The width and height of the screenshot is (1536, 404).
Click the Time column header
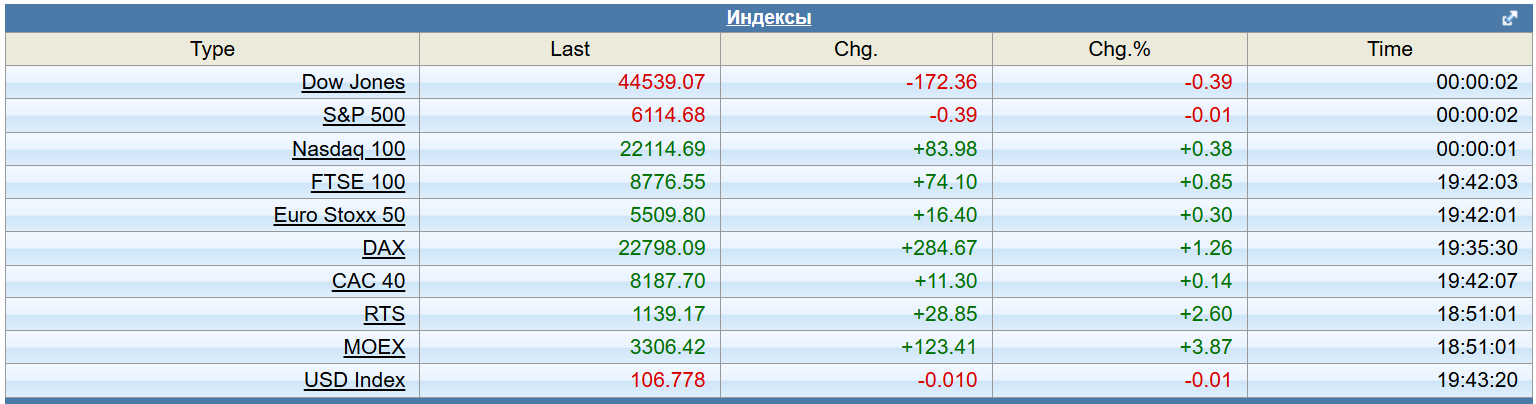1390,49
